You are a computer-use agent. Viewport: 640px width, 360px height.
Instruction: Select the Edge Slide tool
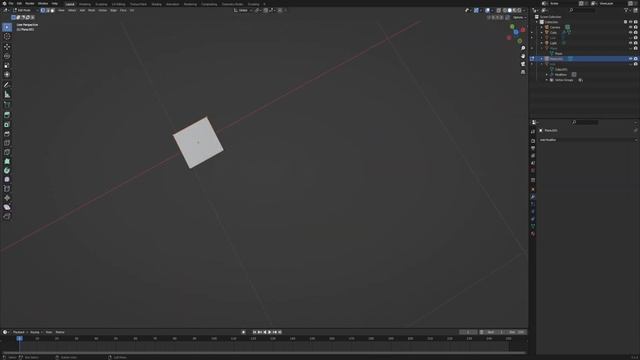[7, 189]
